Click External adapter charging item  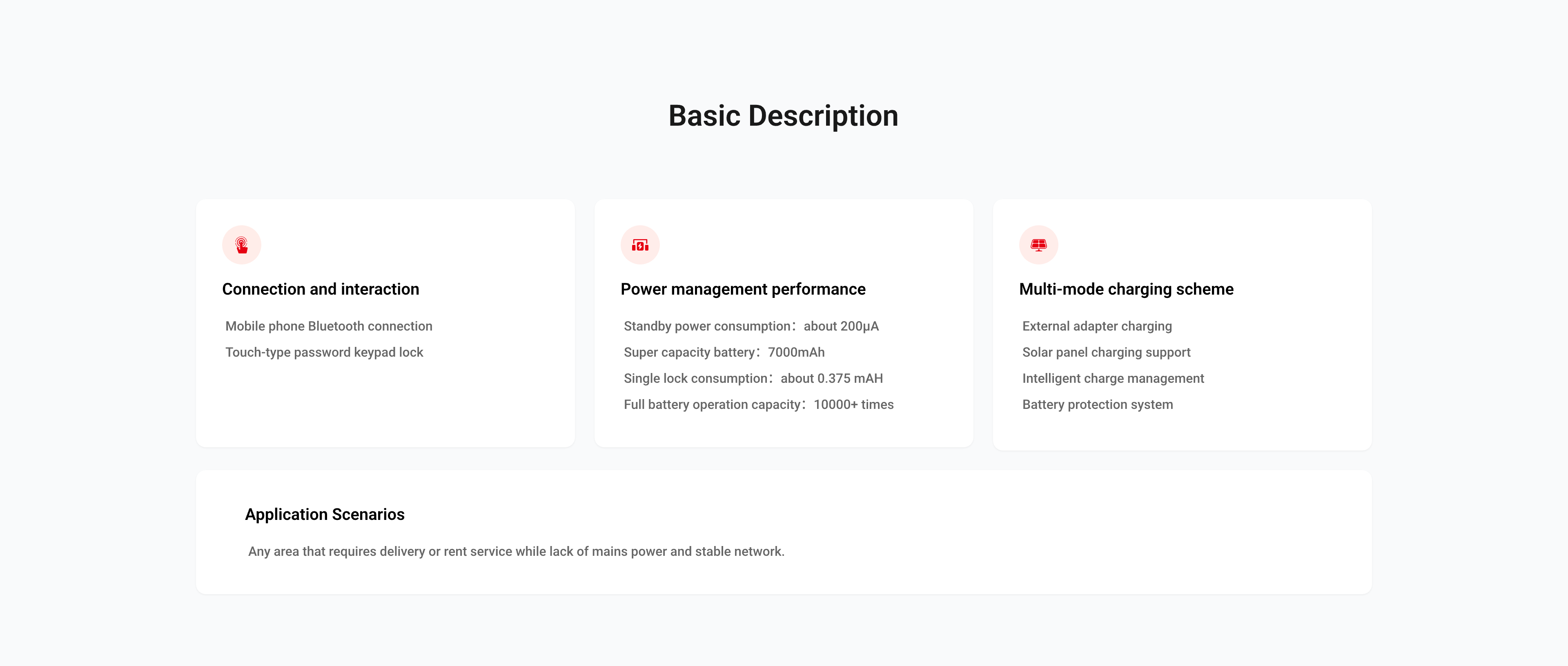coord(1097,326)
